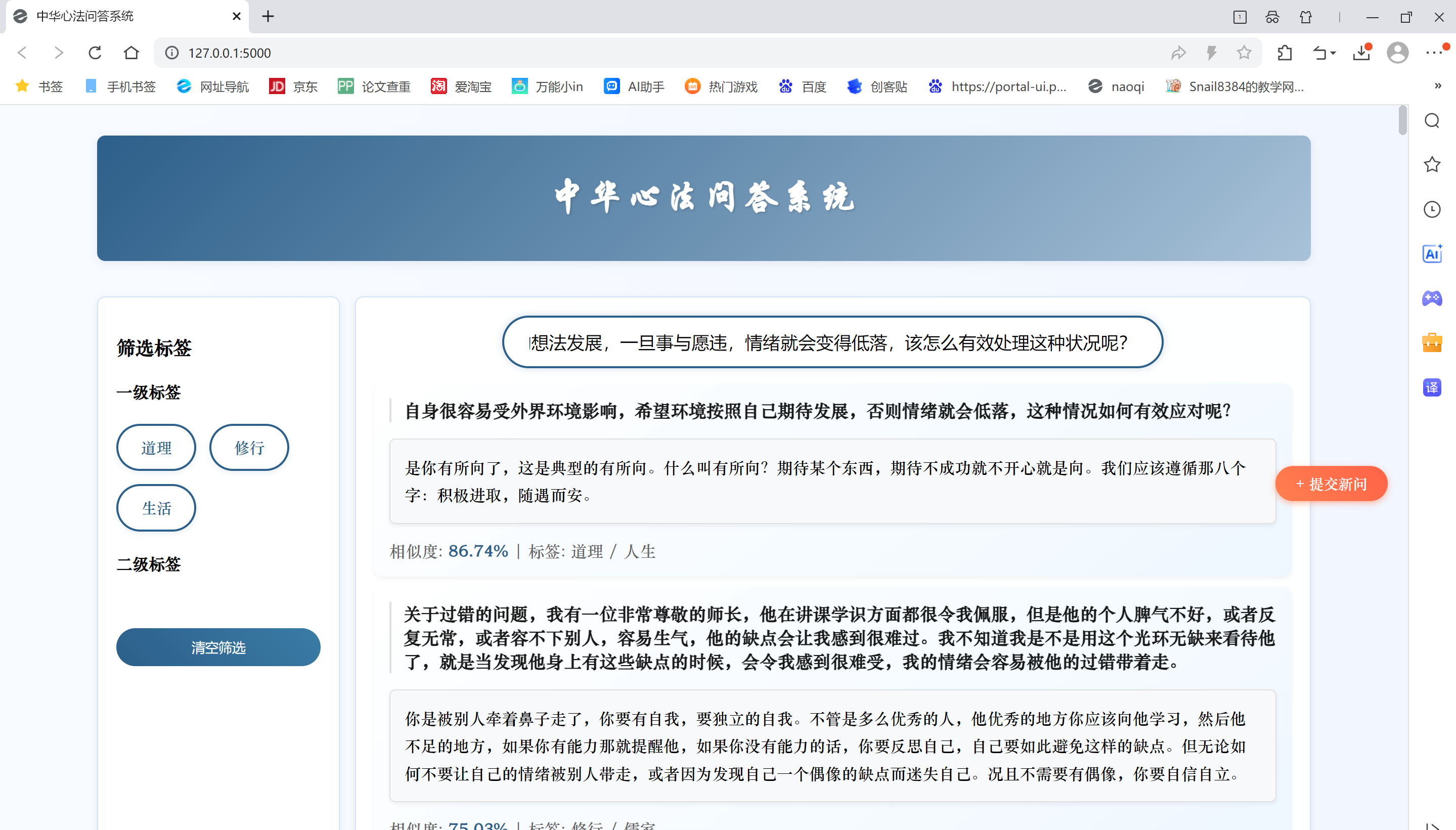Open the 网址导航 bookmark
This screenshot has height=830, width=1456.
pyautogui.click(x=213, y=86)
